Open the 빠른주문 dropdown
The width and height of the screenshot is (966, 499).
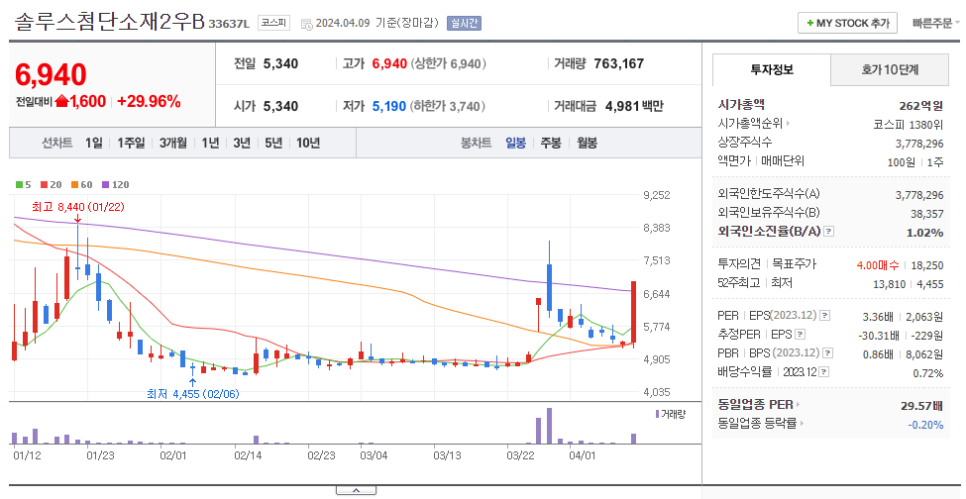point(935,23)
